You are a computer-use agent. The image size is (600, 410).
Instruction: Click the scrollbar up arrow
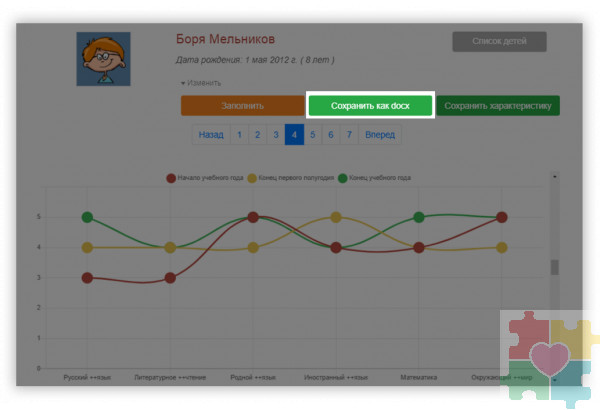(554, 177)
